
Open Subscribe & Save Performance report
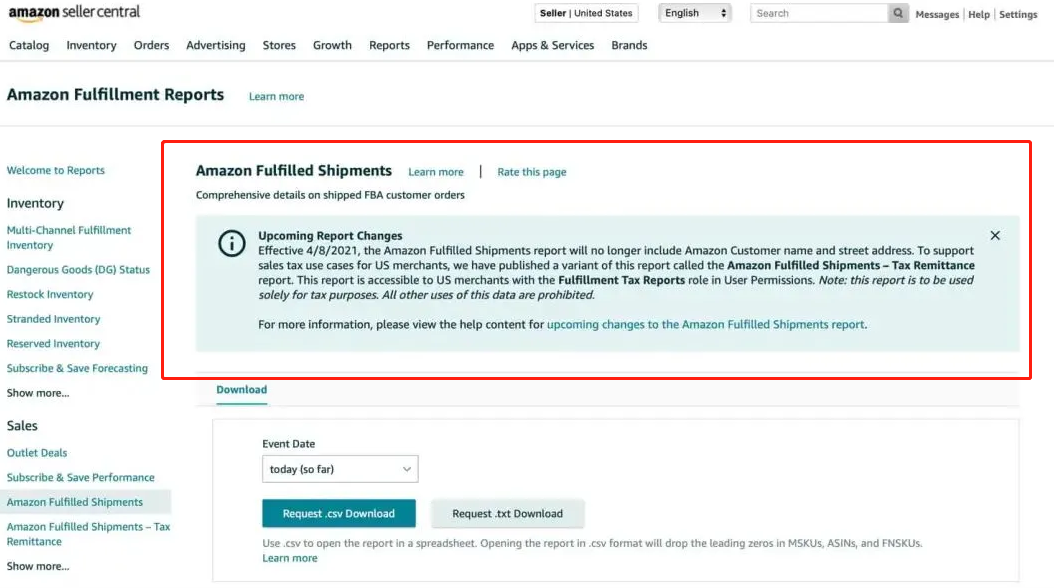tap(81, 478)
